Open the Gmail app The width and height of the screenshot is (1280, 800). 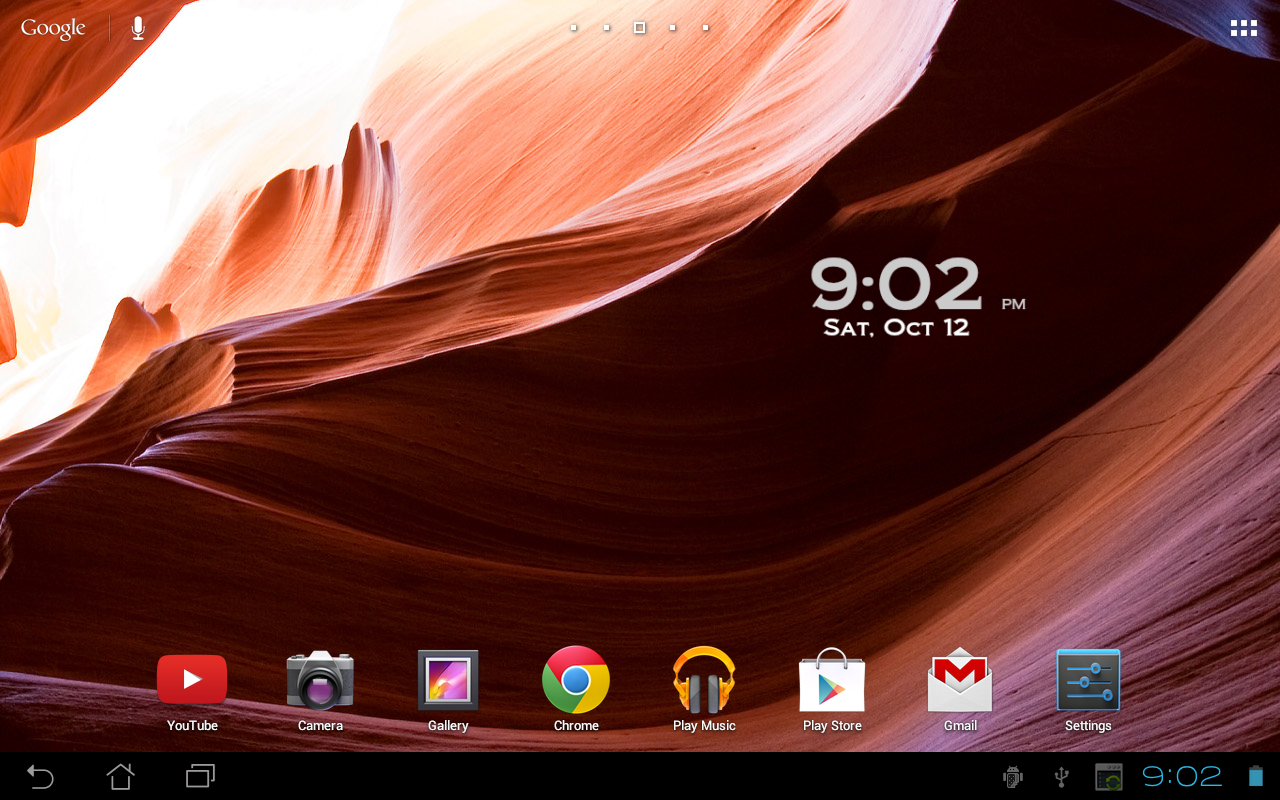(x=959, y=680)
